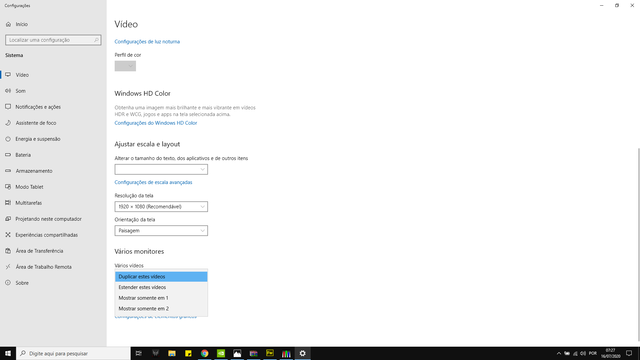
Task: Select Estender estes vídeos option
Action: pyautogui.click(x=161, y=287)
